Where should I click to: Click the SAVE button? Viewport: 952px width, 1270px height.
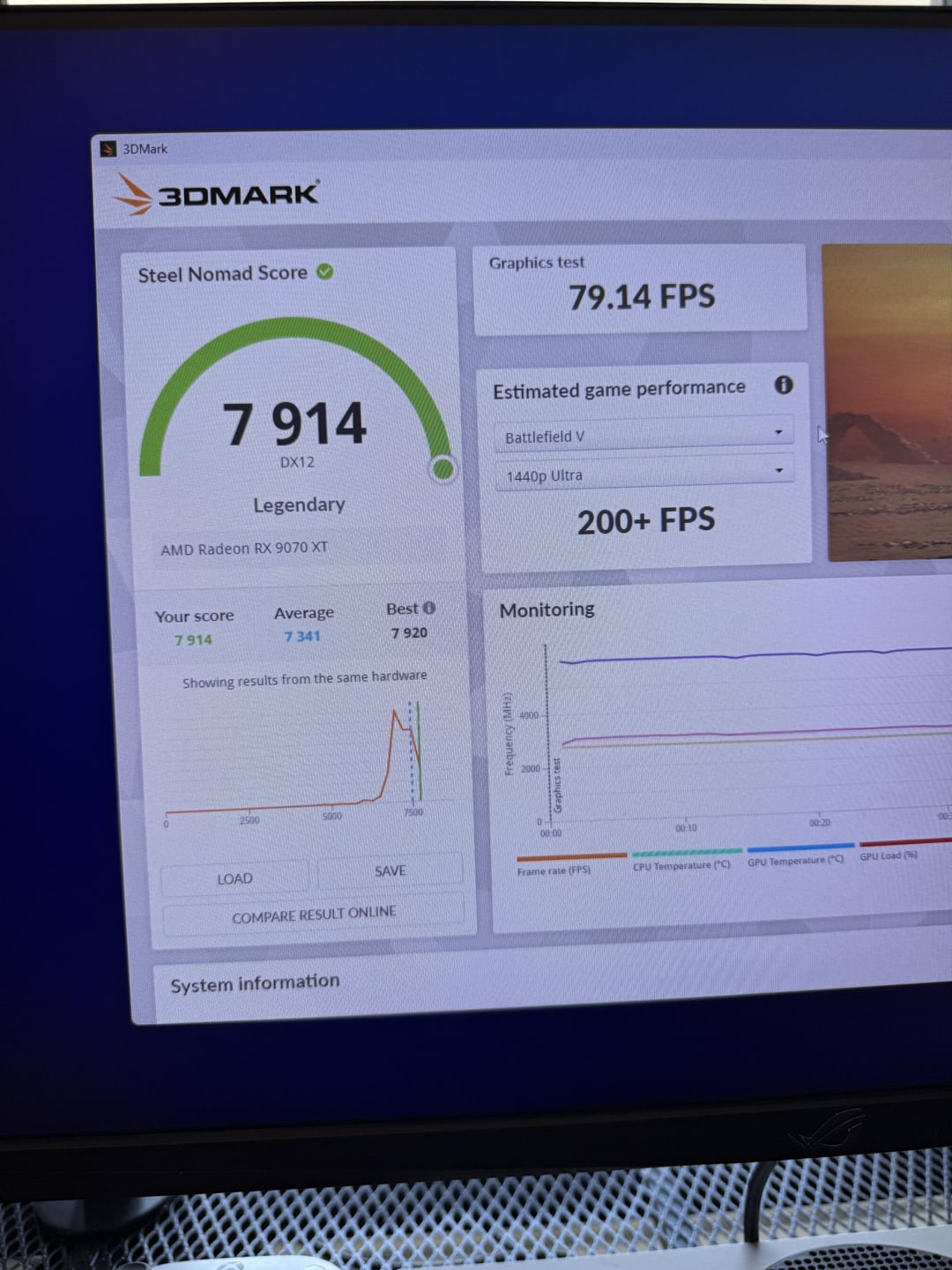(x=390, y=870)
